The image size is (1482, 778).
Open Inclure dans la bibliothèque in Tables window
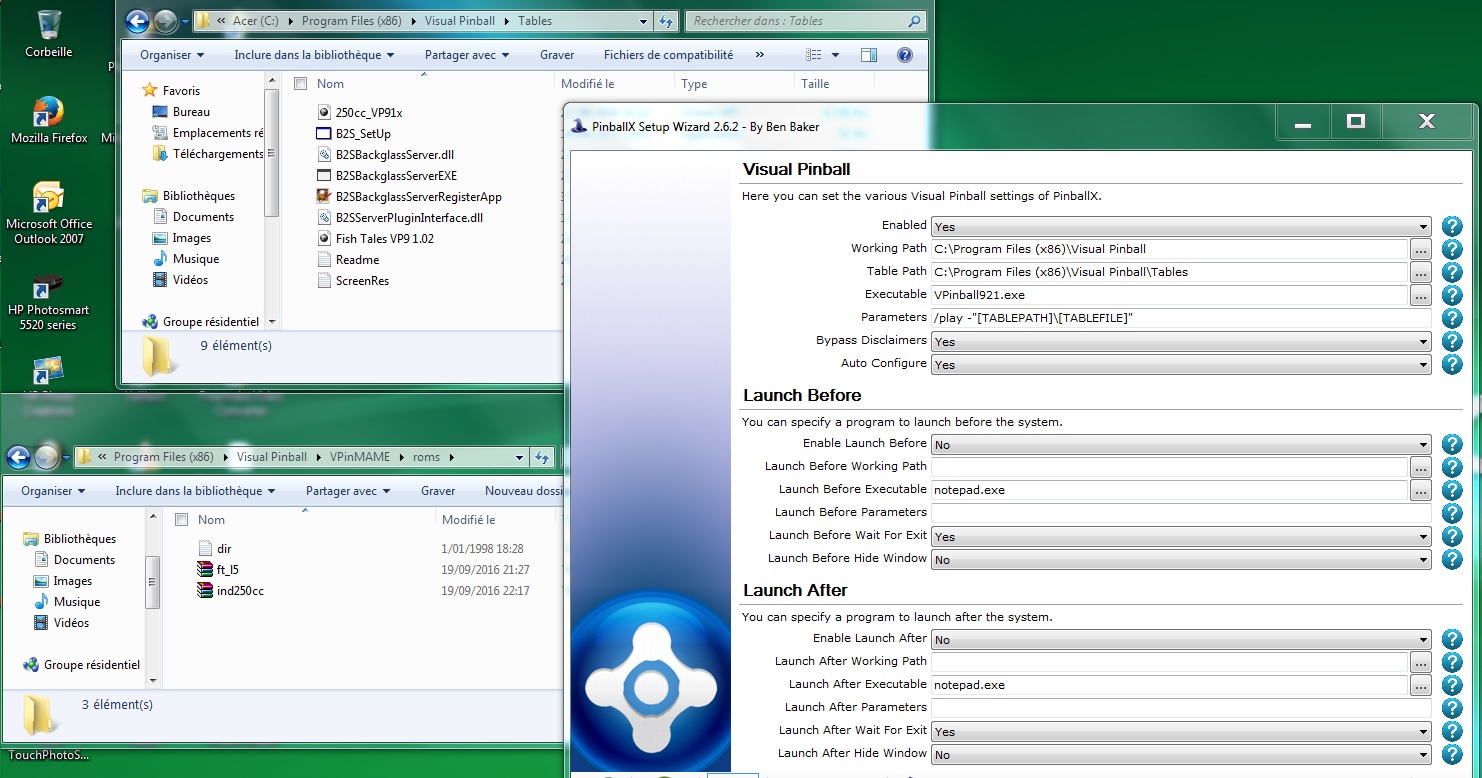(314, 55)
